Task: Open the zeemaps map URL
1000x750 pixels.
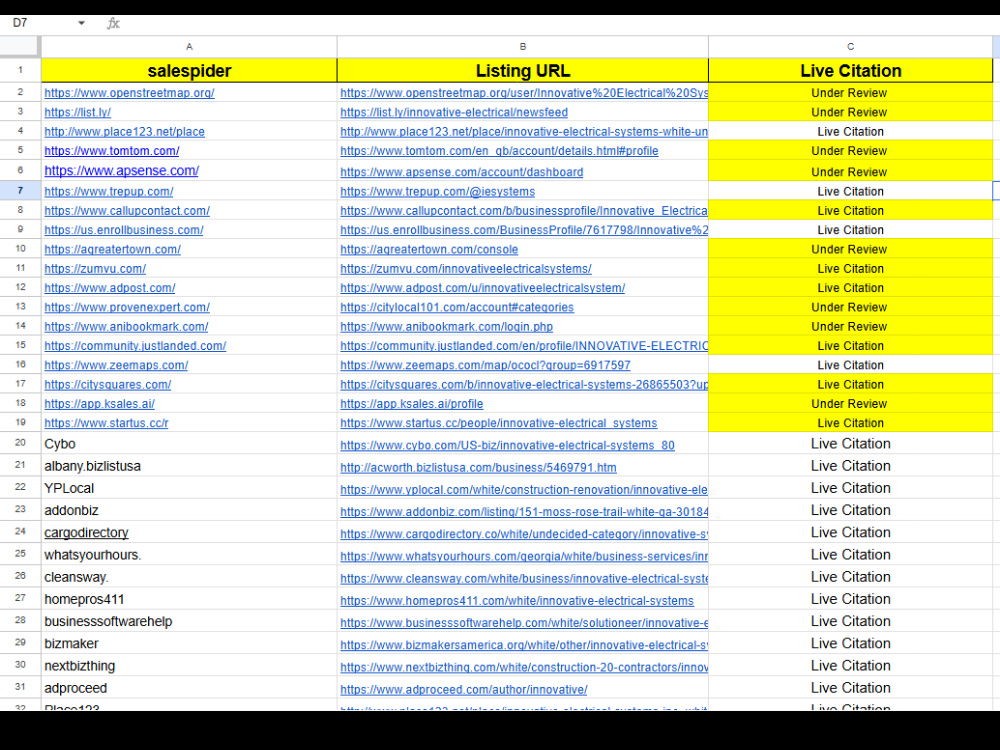Action: tap(485, 365)
